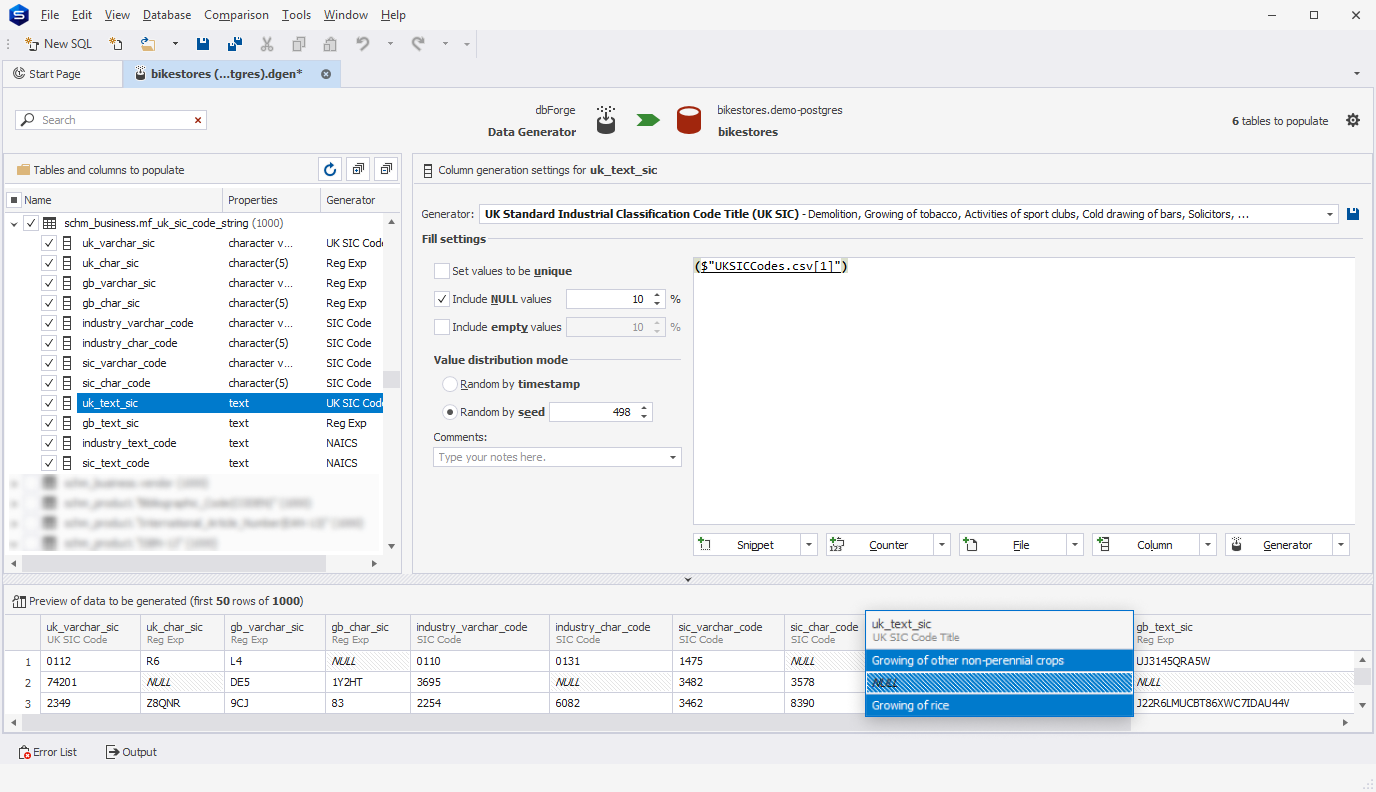Open the Tools menu
The width and height of the screenshot is (1376, 792).
pos(296,15)
